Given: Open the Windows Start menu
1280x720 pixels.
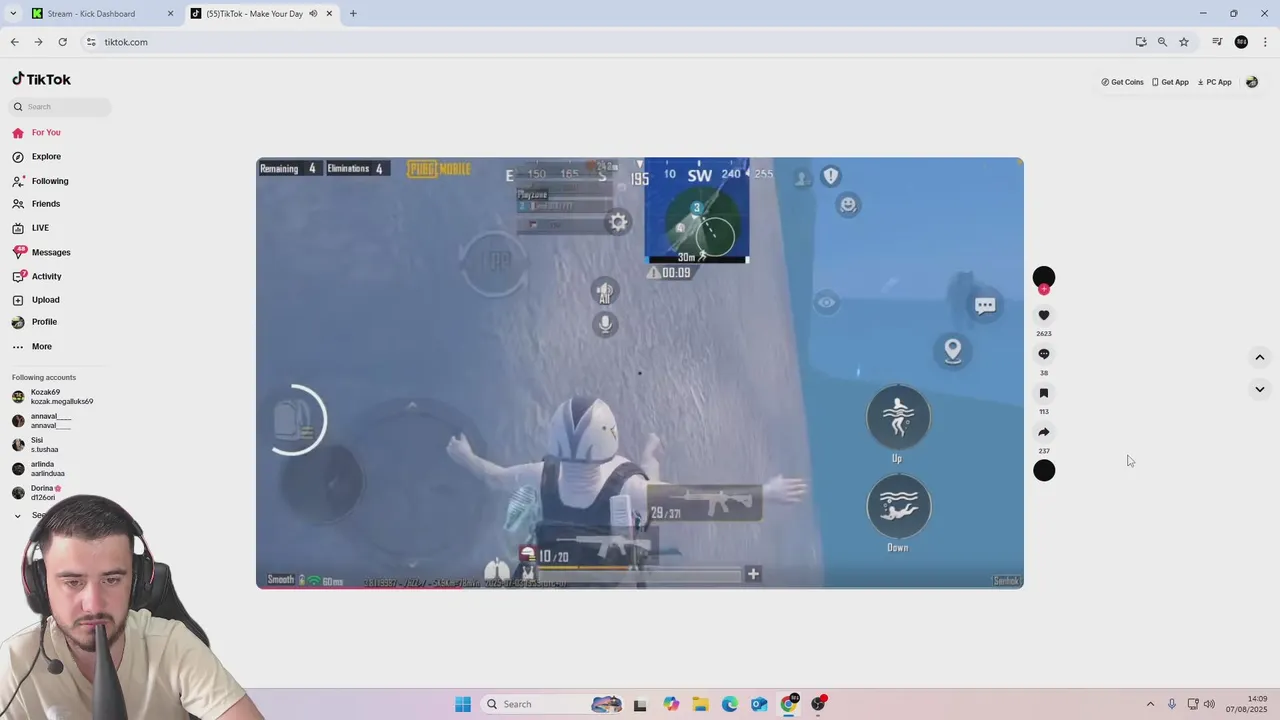Looking at the screenshot, I should click(463, 704).
